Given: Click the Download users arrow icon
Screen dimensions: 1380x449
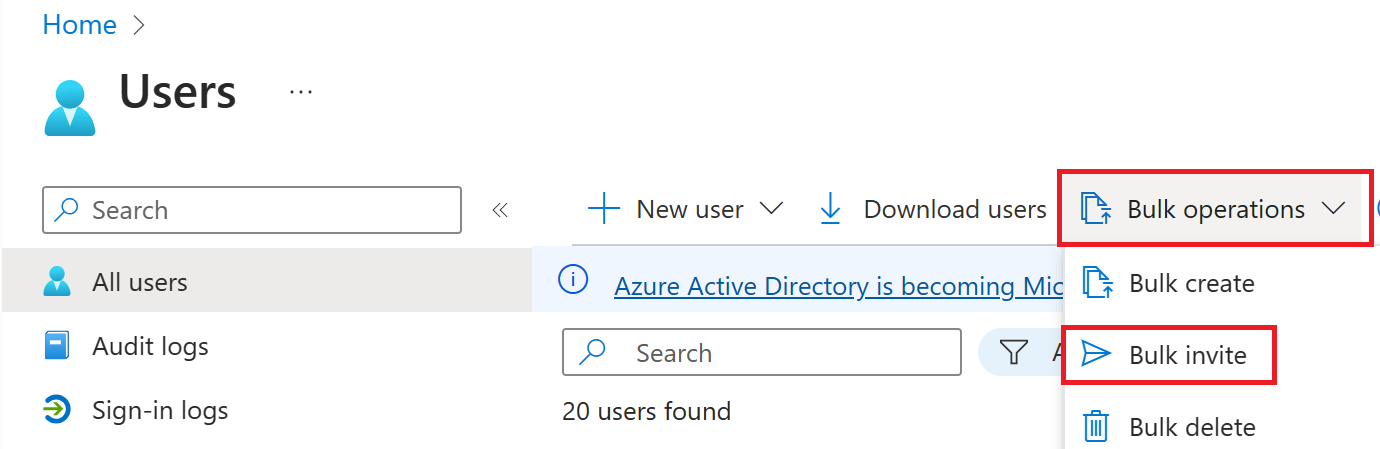Looking at the screenshot, I should (830, 209).
